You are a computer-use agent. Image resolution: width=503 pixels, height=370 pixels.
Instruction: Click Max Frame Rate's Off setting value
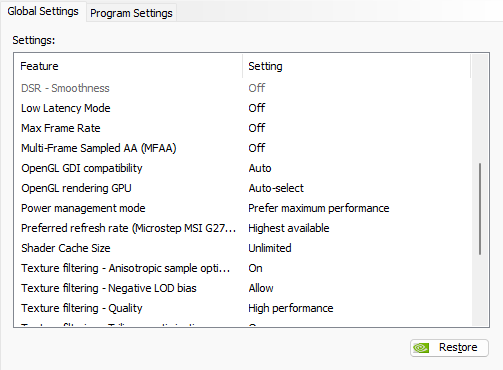(x=257, y=128)
